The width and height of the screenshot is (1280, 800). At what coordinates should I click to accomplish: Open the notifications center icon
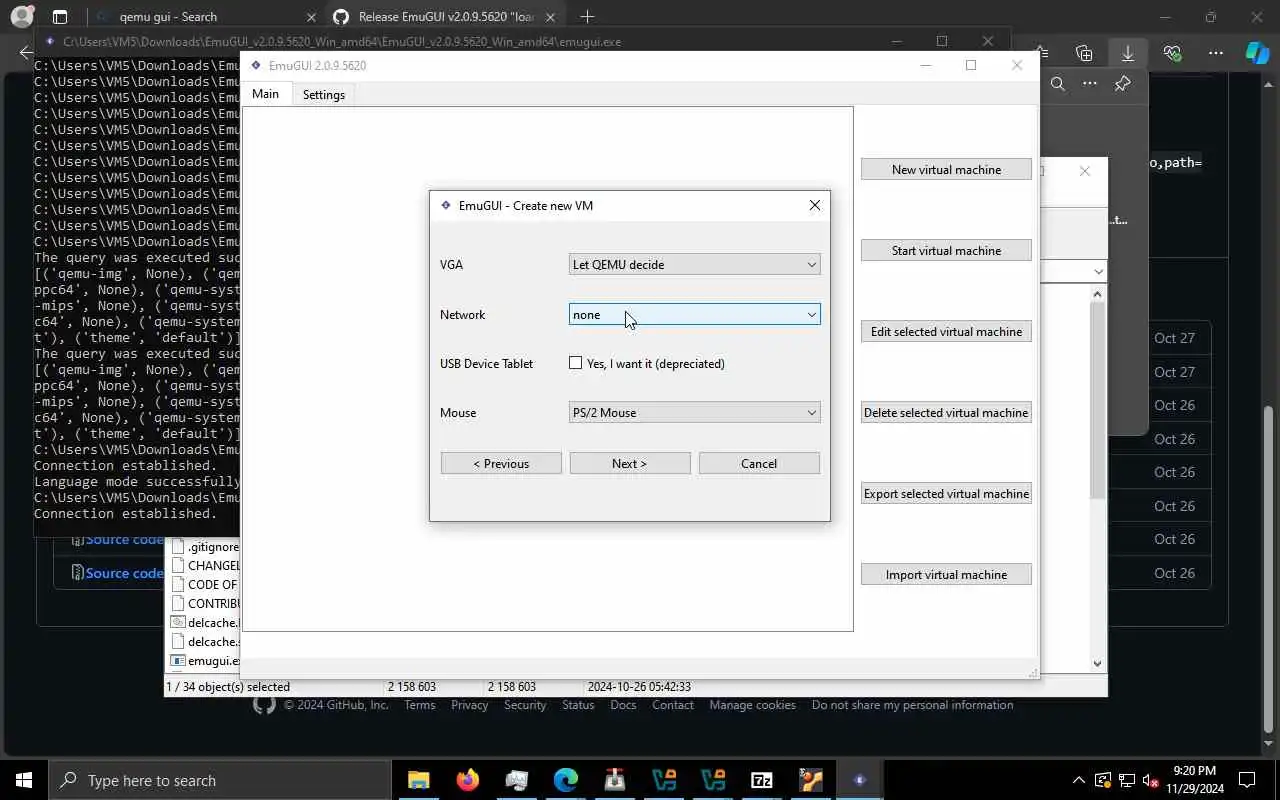click(x=1247, y=780)
